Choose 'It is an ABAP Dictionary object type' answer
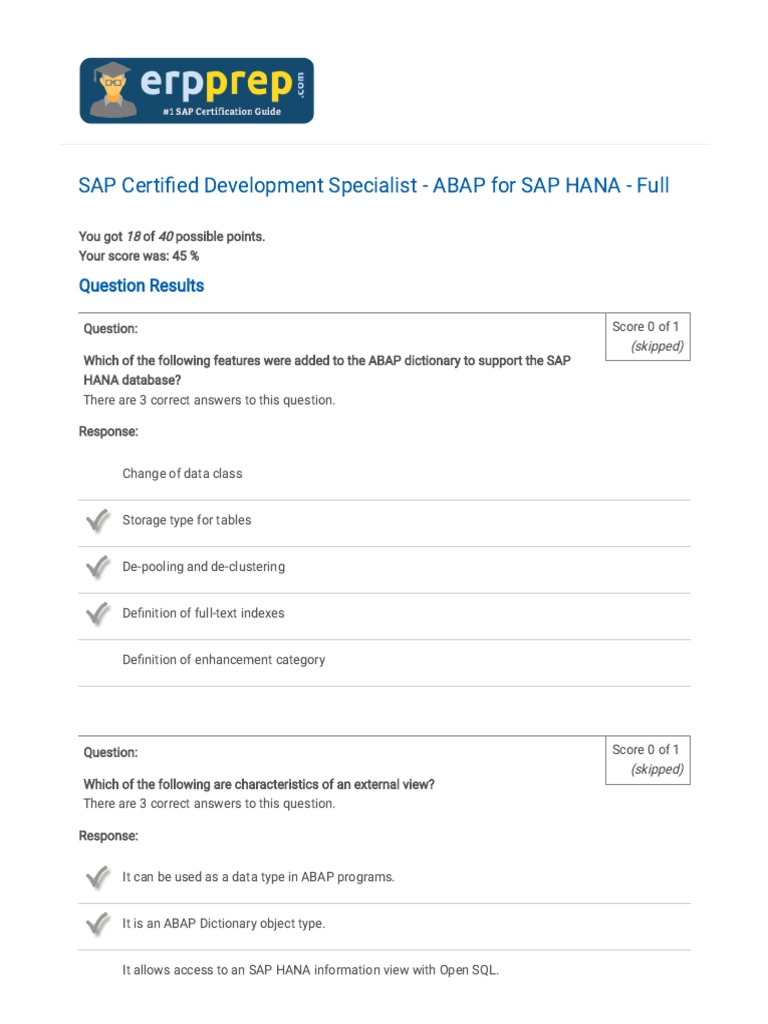 223,924
